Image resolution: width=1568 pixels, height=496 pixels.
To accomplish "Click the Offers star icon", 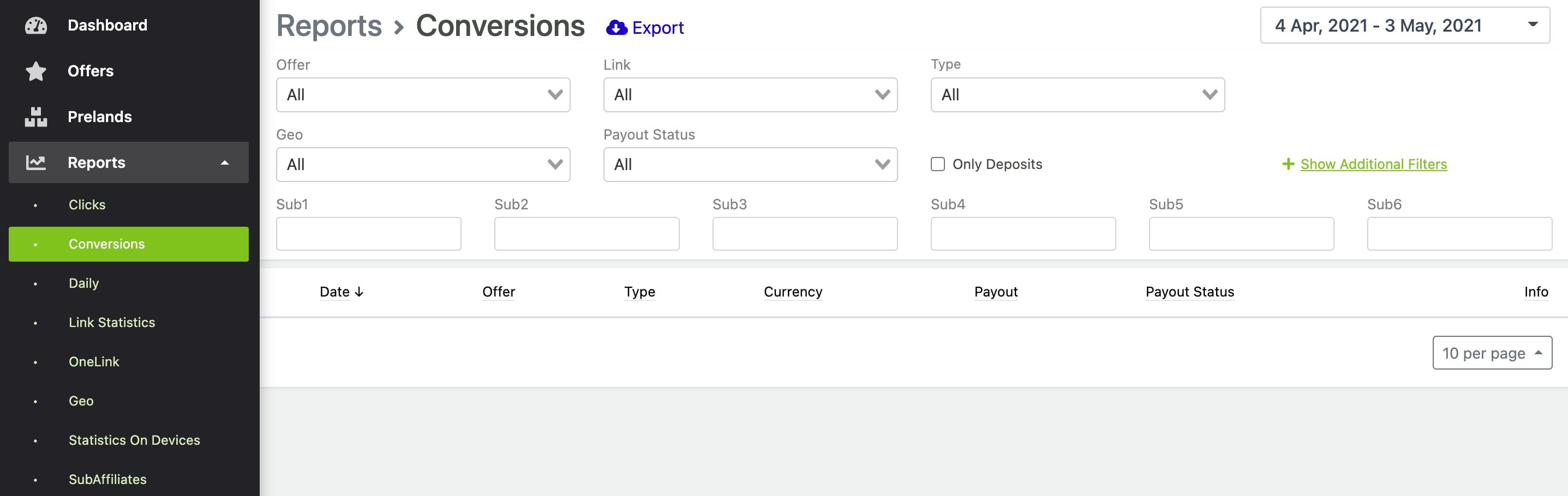I will pyautogui.click(x=36, y=71).
